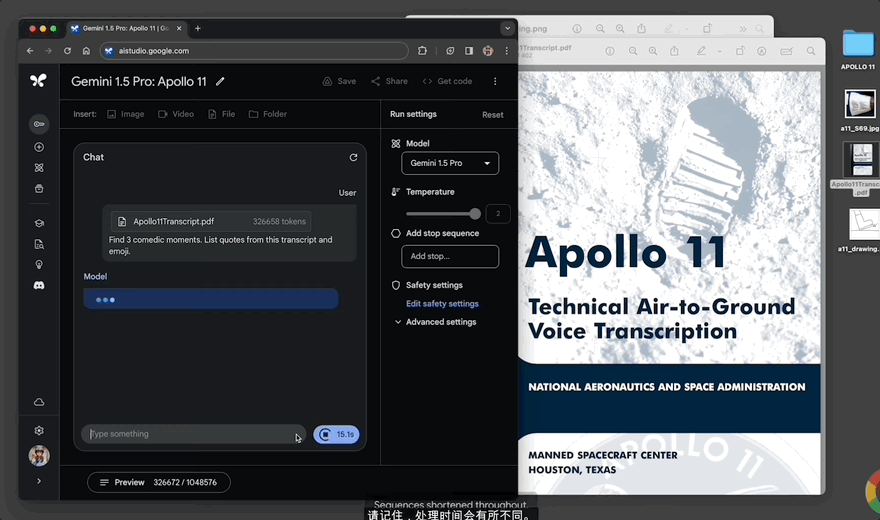Expand Advanced settings
Screen dimensions: 880x520
436,322
